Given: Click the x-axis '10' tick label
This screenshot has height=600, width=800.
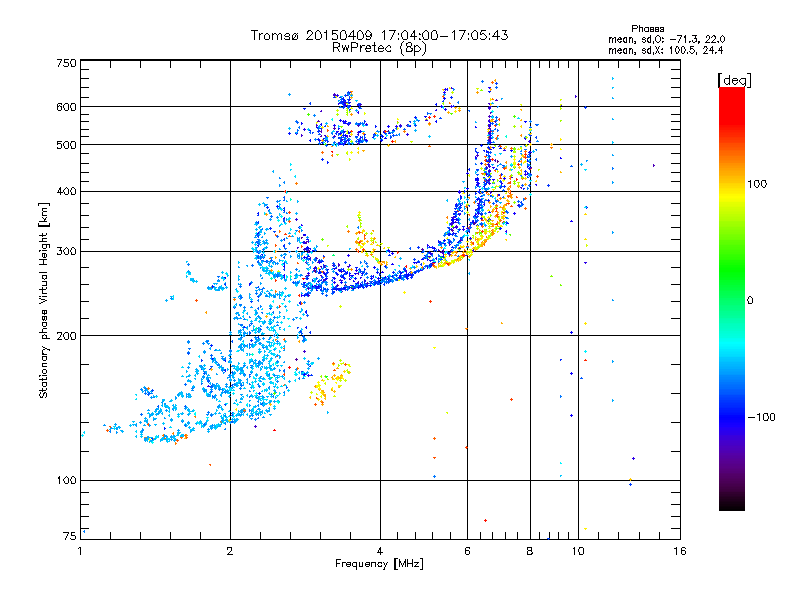Looking at the screenshot, I should [578, 551].
